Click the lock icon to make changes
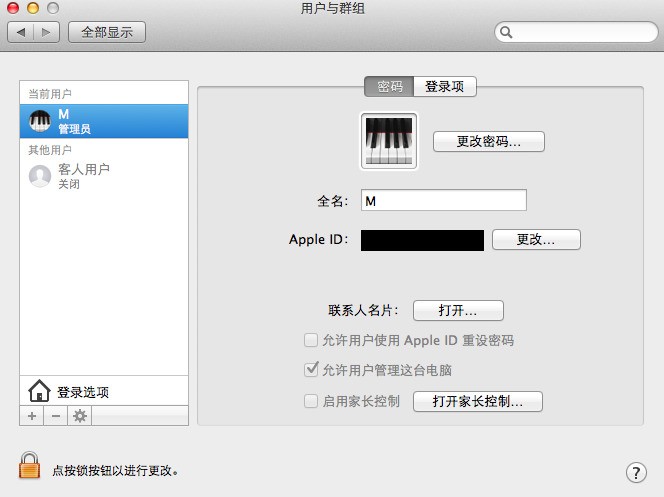664x497 pixels. 29,465
